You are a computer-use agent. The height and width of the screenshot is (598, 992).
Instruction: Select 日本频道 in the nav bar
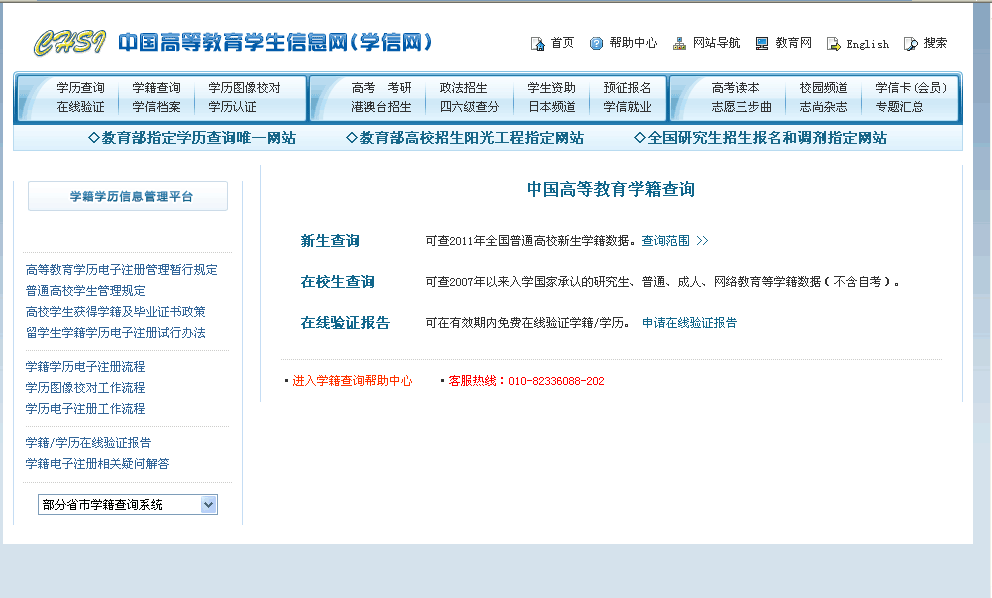[551, 106]
